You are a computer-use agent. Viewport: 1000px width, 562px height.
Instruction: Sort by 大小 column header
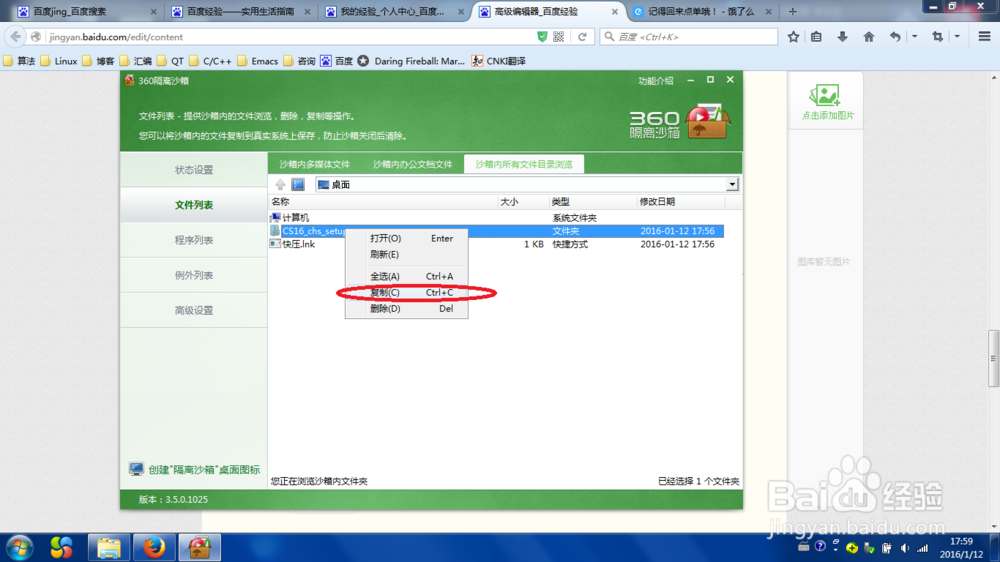[524, 202]
